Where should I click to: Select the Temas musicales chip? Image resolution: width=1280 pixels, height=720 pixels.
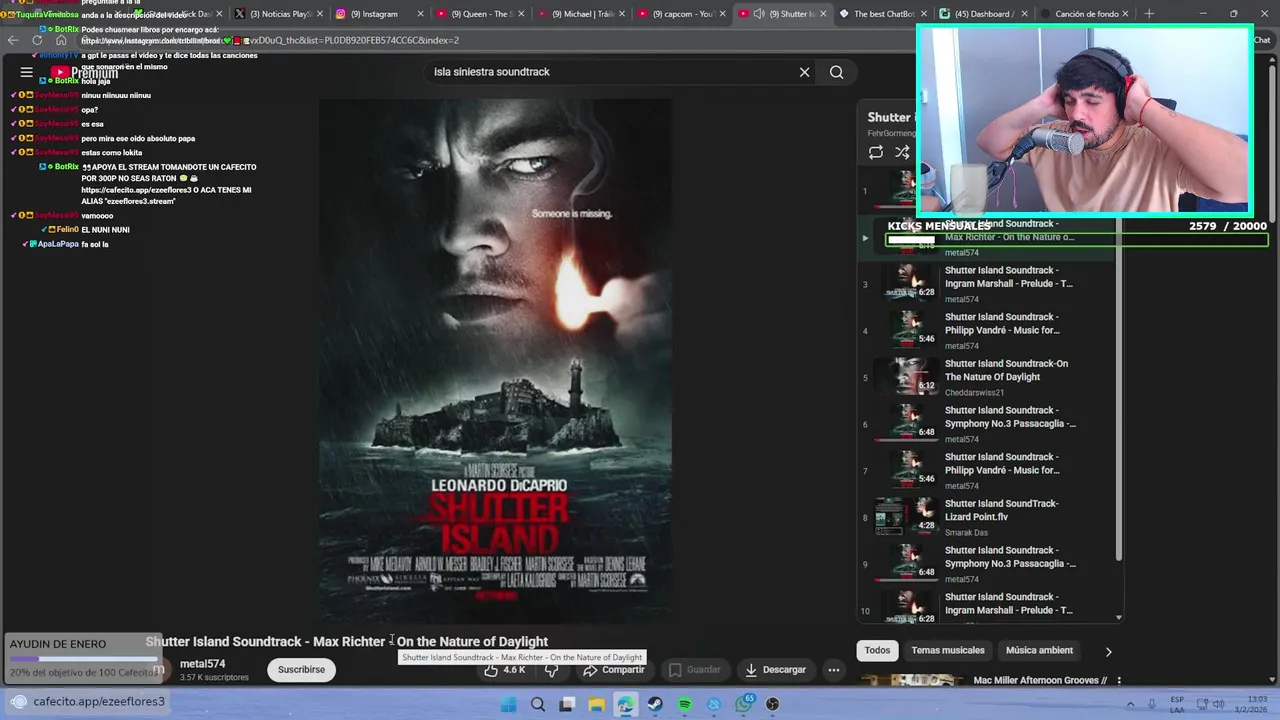(x=948, y=650)
